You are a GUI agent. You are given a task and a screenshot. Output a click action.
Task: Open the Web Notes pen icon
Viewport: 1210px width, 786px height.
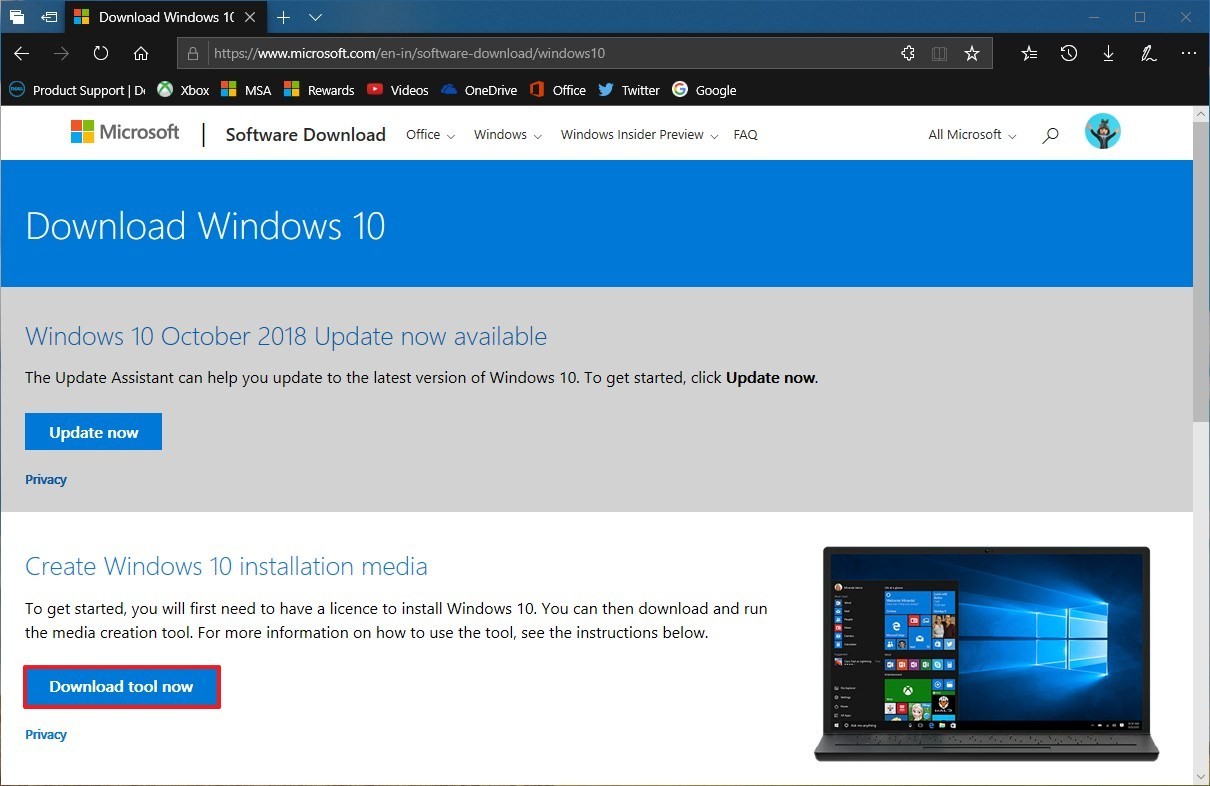click(x=1147, y=53)
